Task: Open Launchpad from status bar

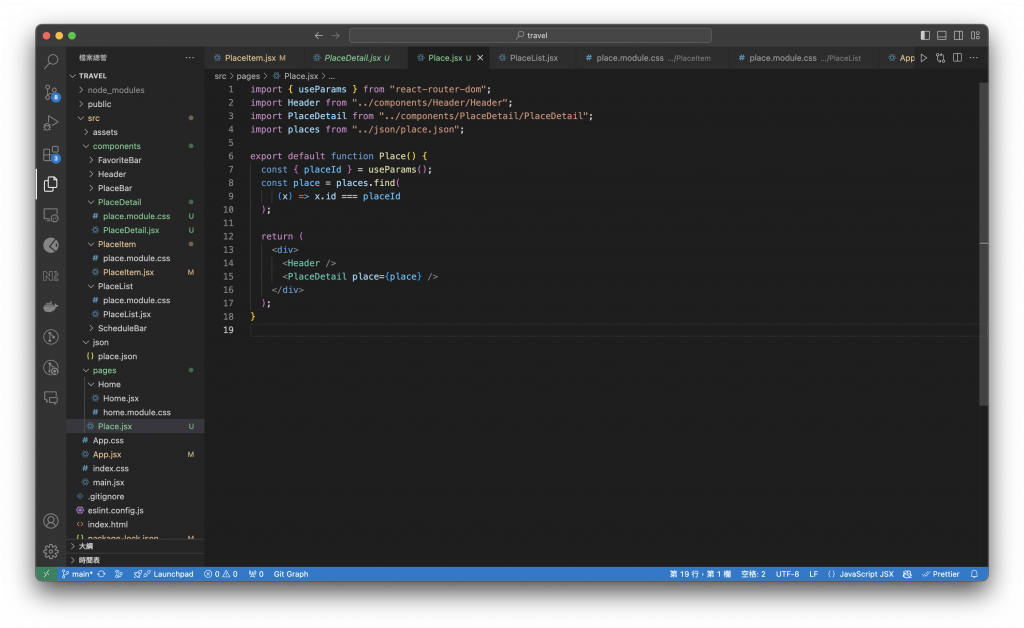Action: [x=164, y=574]
